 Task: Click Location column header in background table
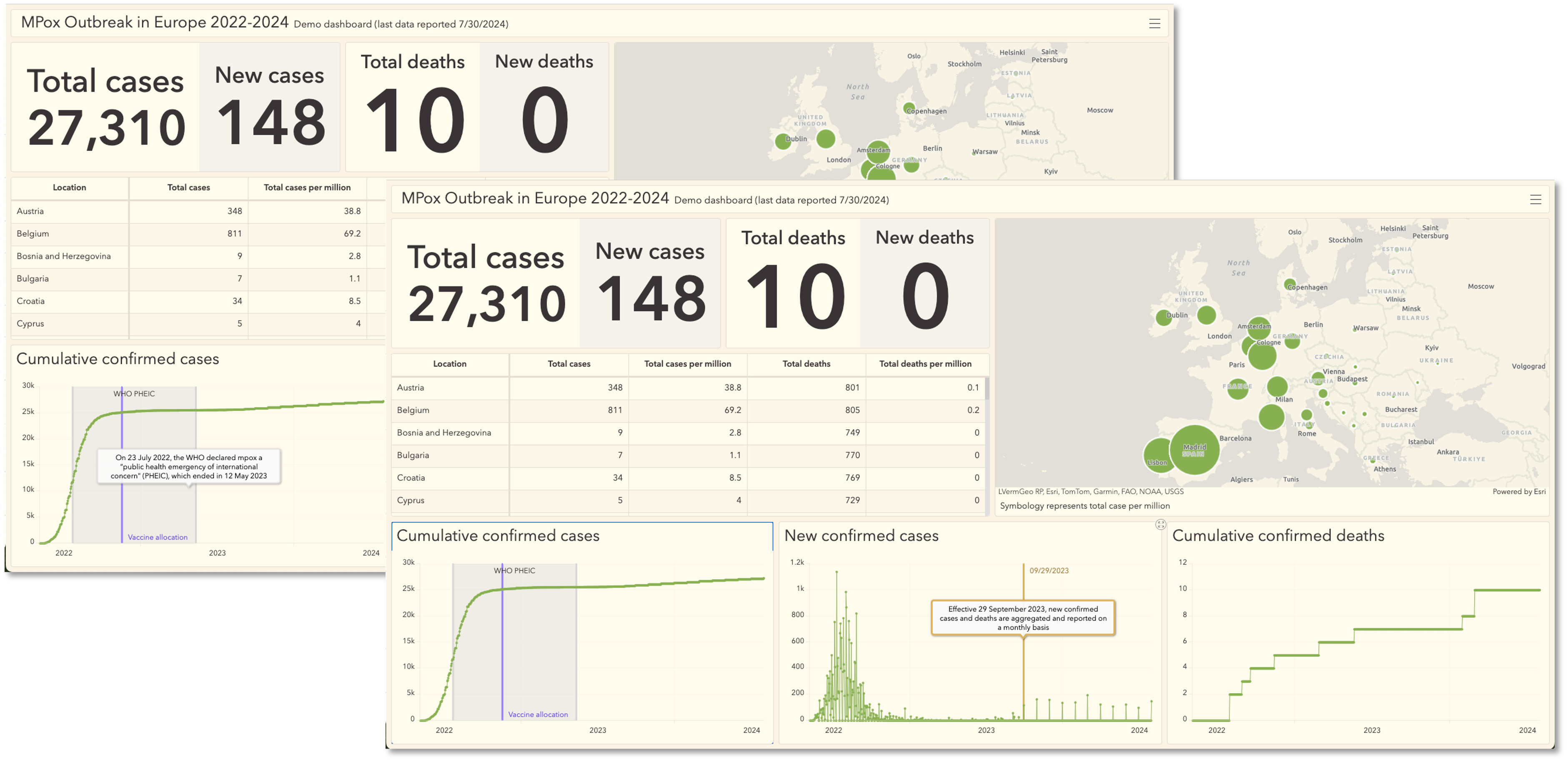pos(69,188)
